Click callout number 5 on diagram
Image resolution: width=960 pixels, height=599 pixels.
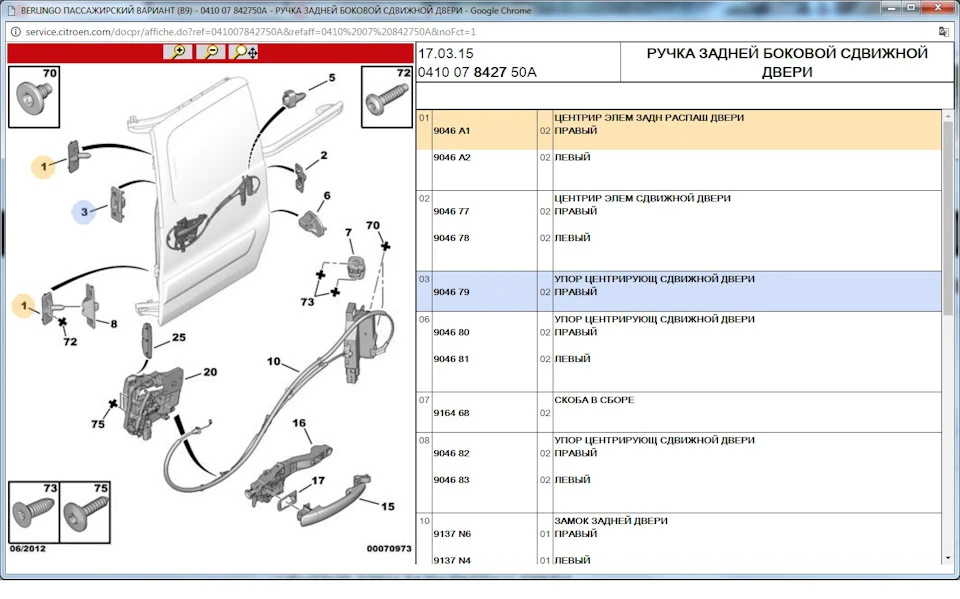(332, 78)
